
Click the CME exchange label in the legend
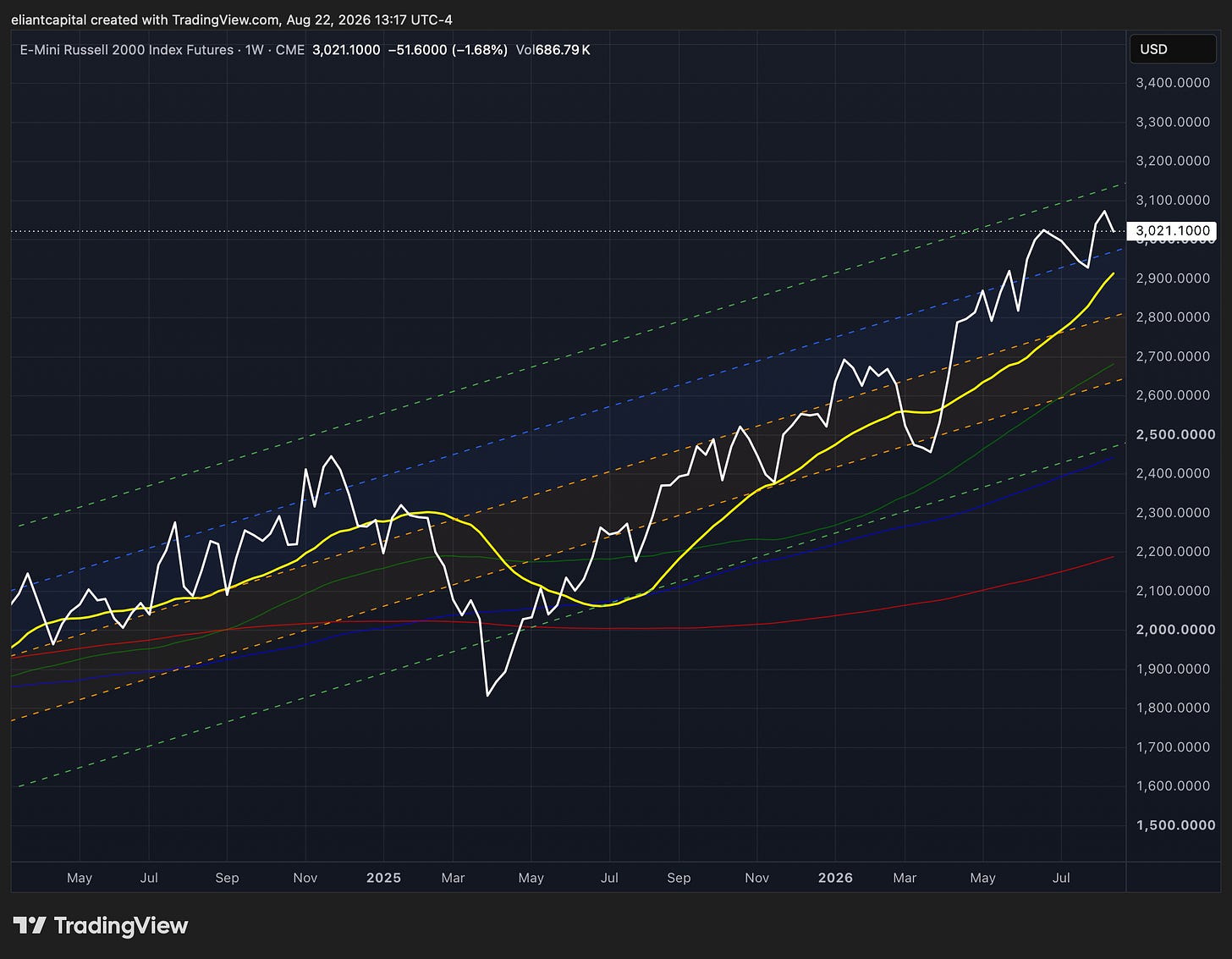(x=290, y=50)
